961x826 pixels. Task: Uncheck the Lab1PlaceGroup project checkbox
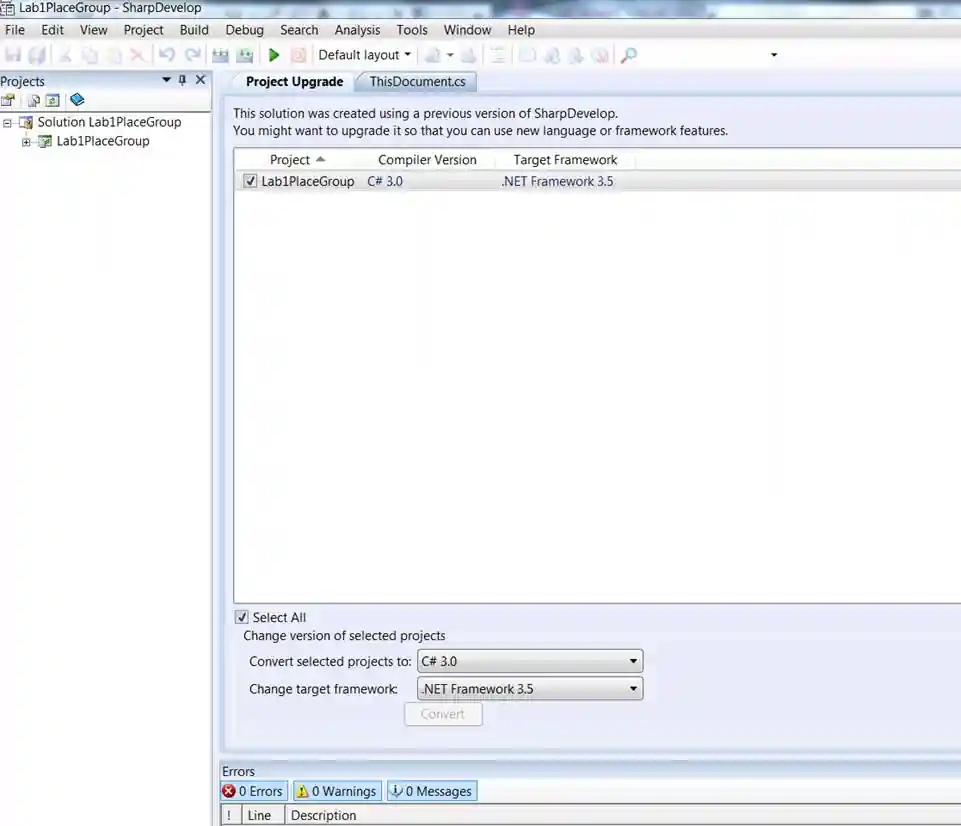point(249,181)
